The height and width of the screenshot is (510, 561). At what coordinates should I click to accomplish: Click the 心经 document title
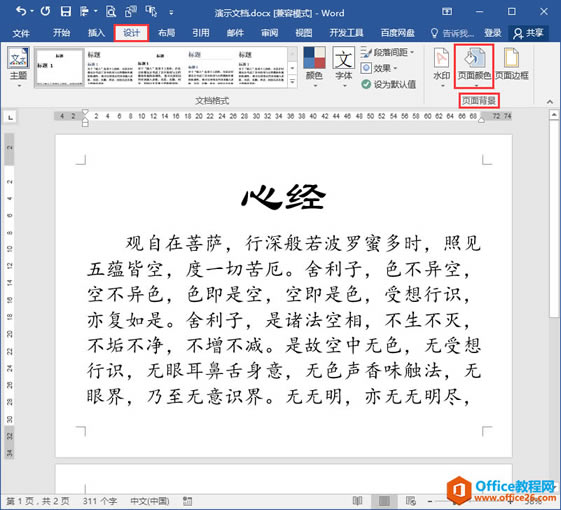[283, 197]
